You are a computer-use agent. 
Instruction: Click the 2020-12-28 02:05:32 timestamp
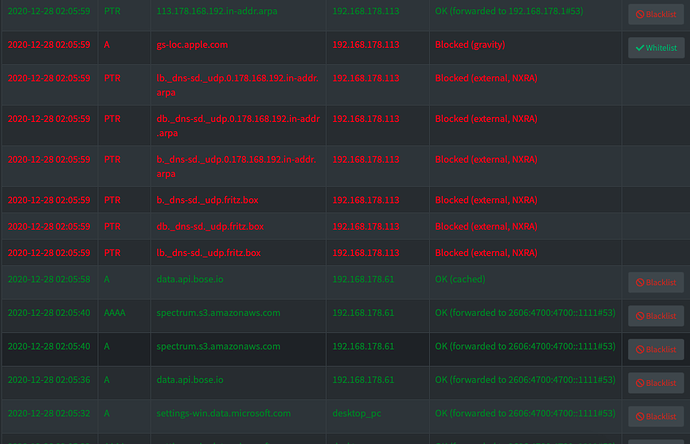(49, 413)
